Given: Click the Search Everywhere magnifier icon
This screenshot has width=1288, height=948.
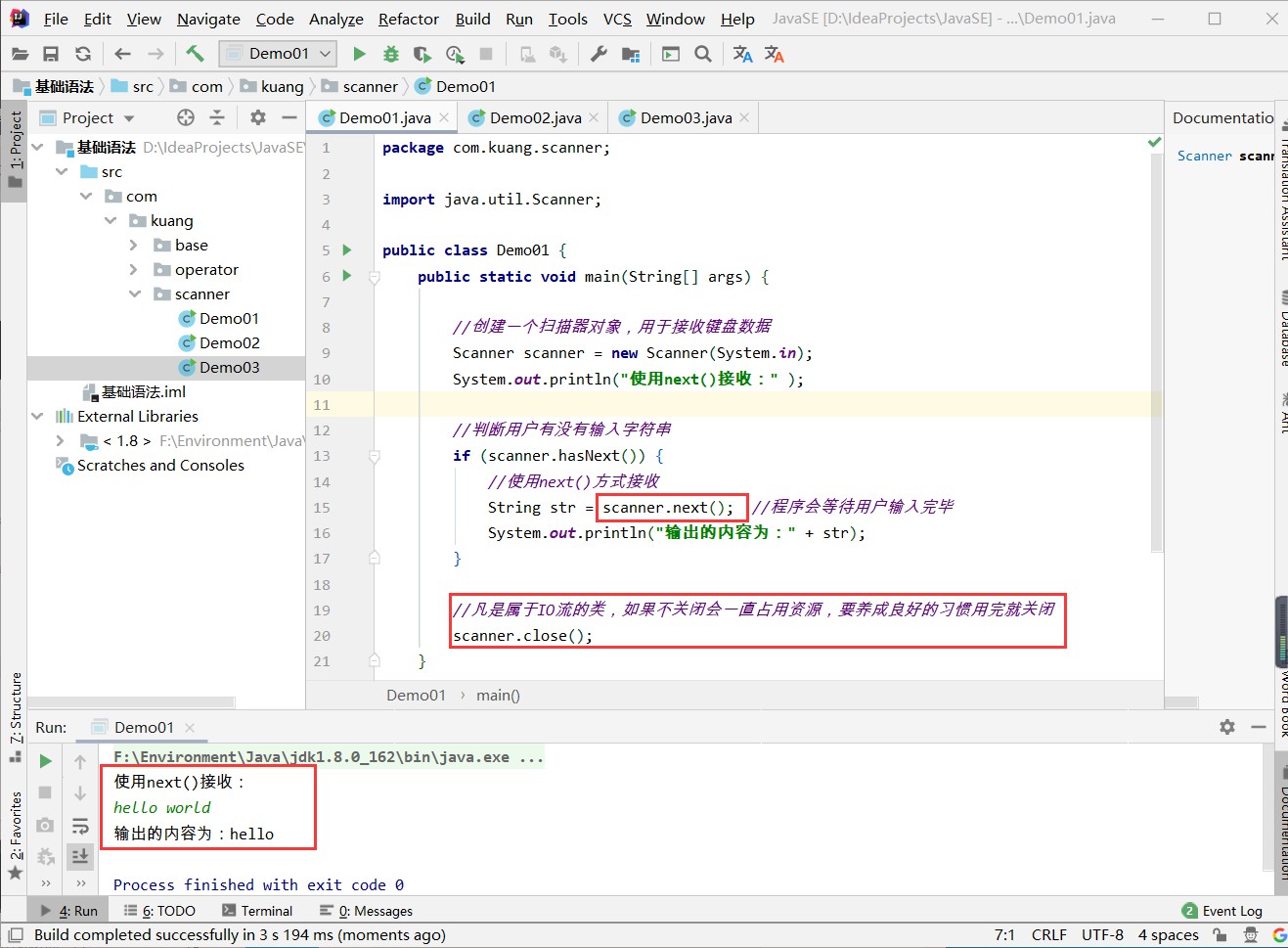Looking at the screenshot, I should [702, 54].
